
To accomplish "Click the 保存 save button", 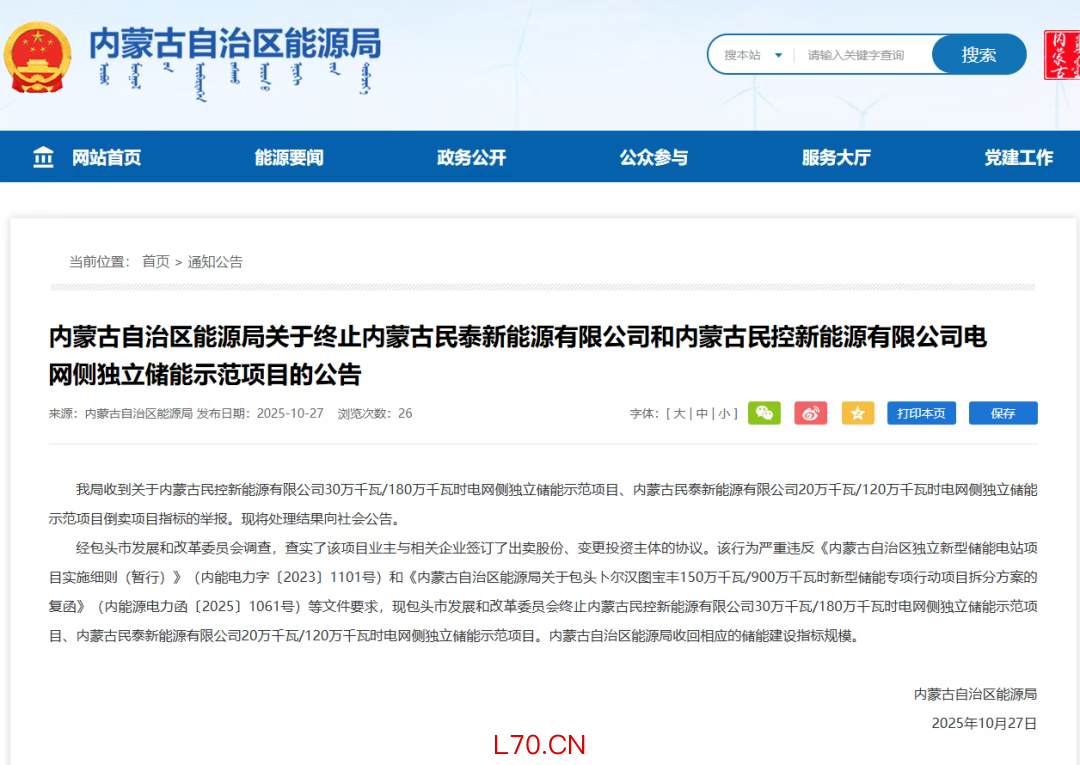I will click(1002, 413).
